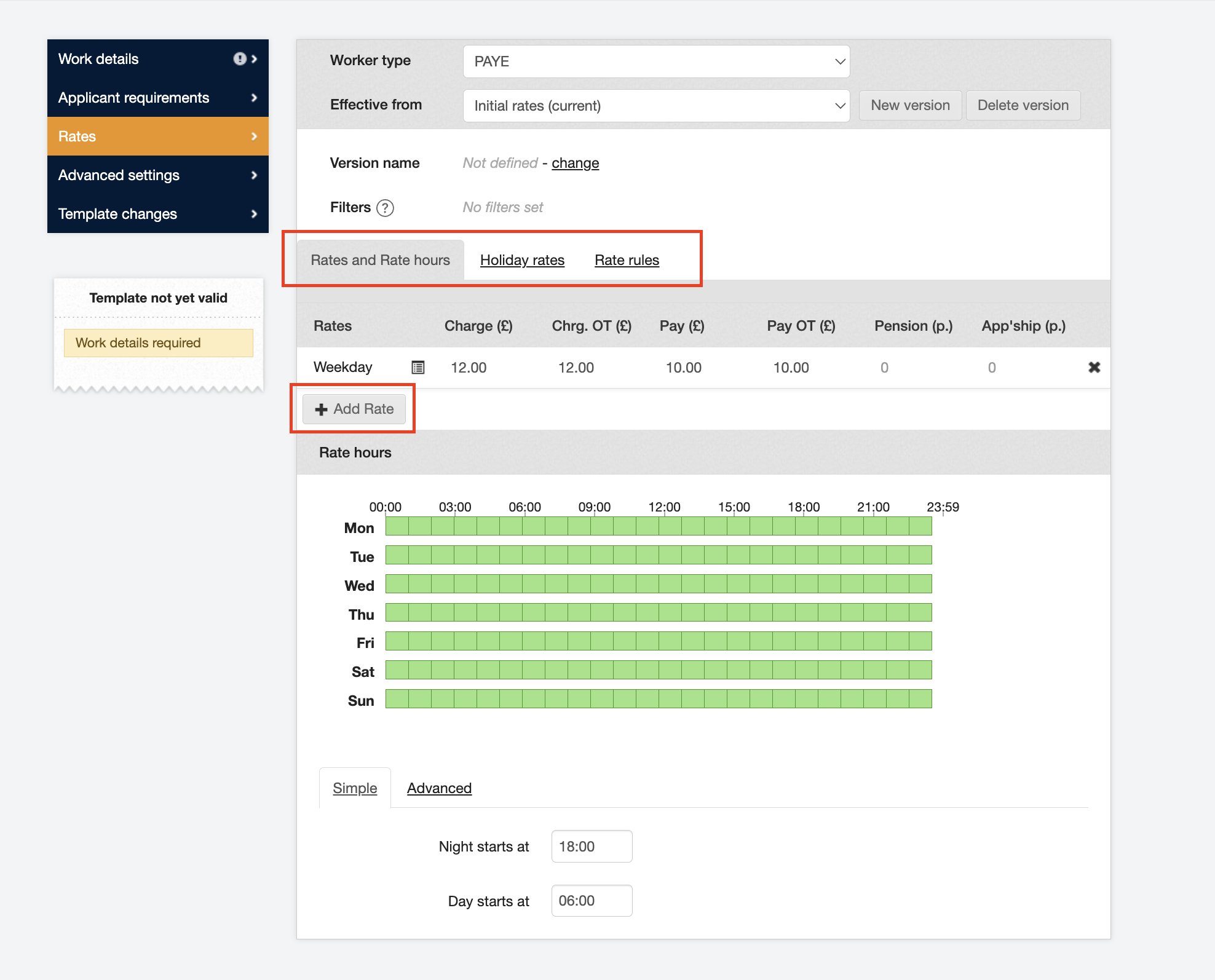Viewport: 1215px width, 980px height.
Task: Delete the Weekday rate with the X icon
Action: pyautogui.click(x=1094, y=368)
